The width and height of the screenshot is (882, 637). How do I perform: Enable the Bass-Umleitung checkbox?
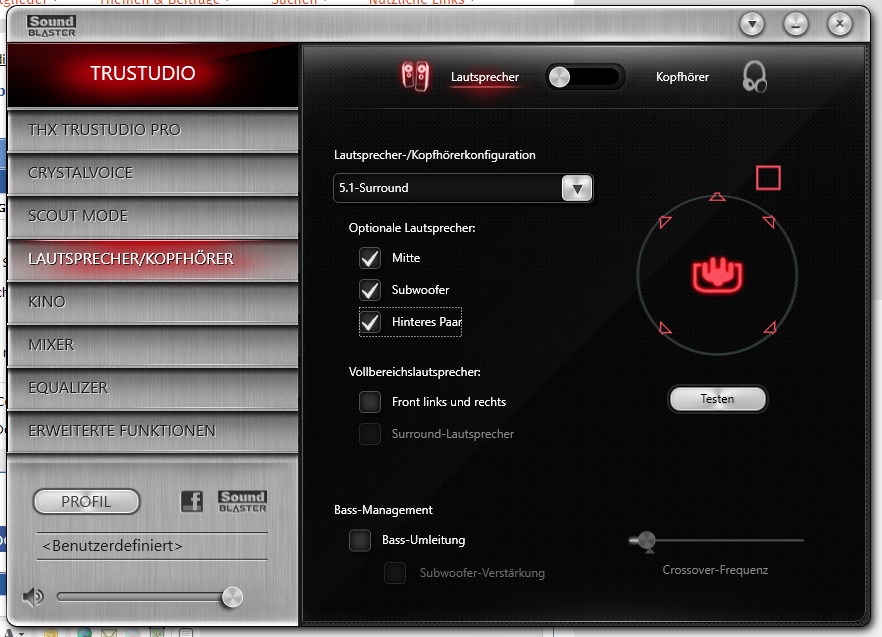coord(360,540)
